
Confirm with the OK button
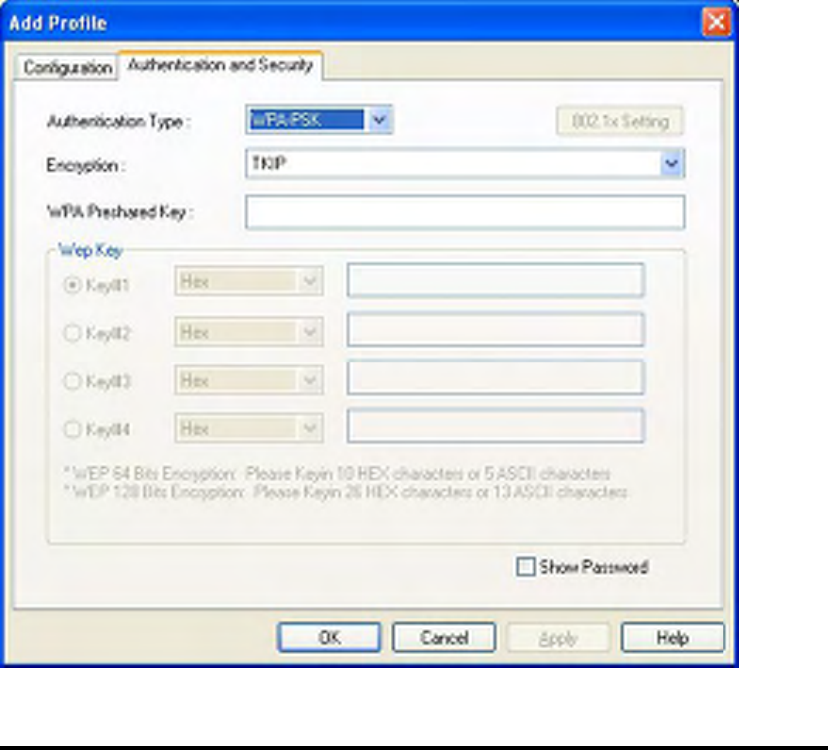[x=329, y=638]
